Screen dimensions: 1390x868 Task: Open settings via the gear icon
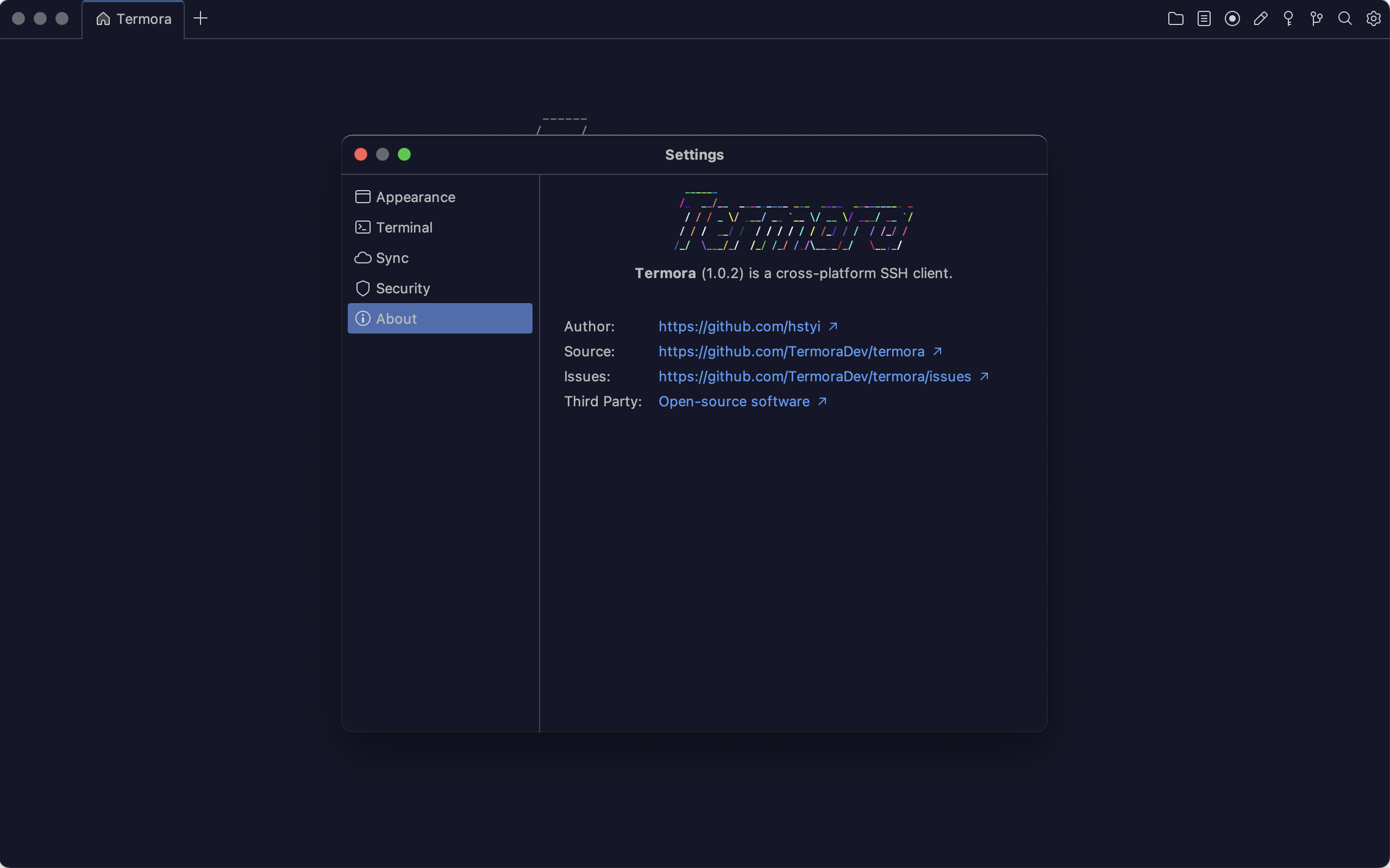tap(1373, 19)
